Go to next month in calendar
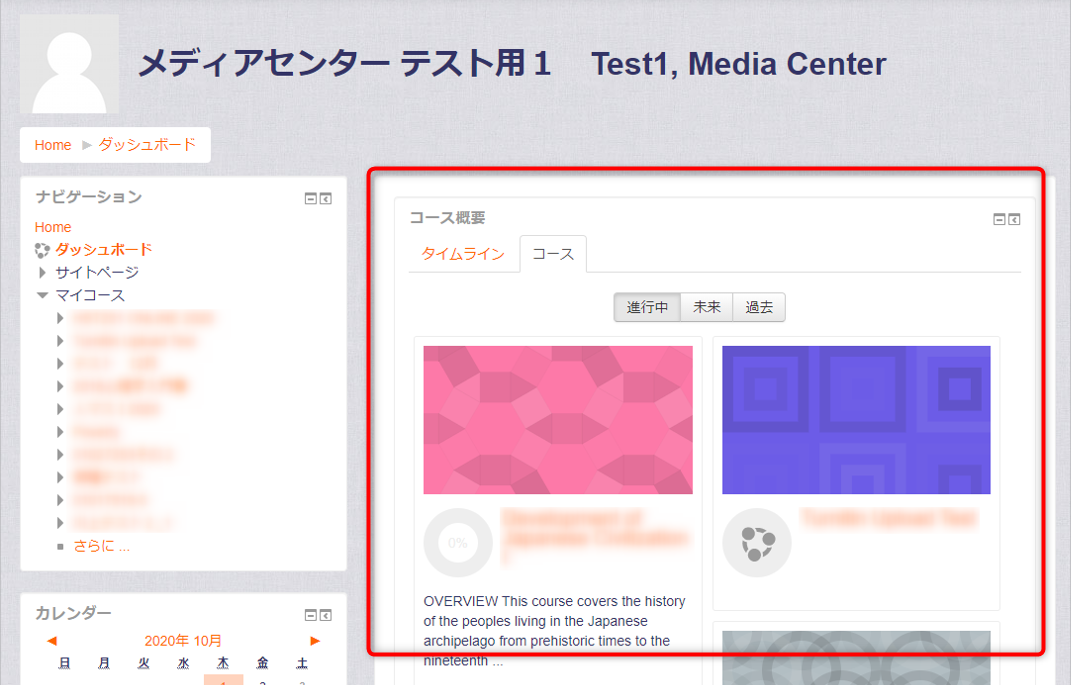Viewport: 1071px width, 685px height. coord(315,641)
